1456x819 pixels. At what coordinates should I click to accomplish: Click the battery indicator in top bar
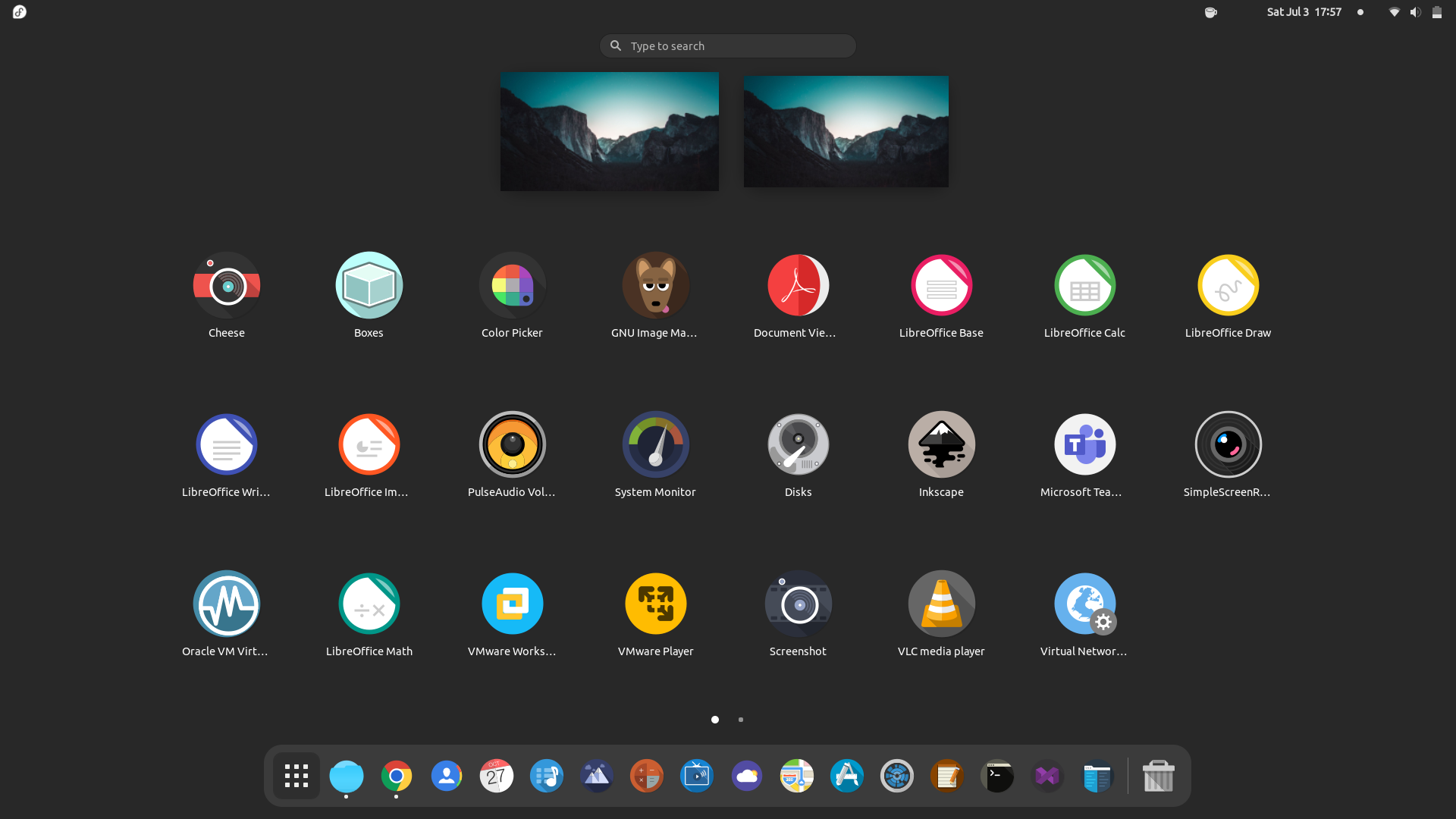(x=1437, y=12)
